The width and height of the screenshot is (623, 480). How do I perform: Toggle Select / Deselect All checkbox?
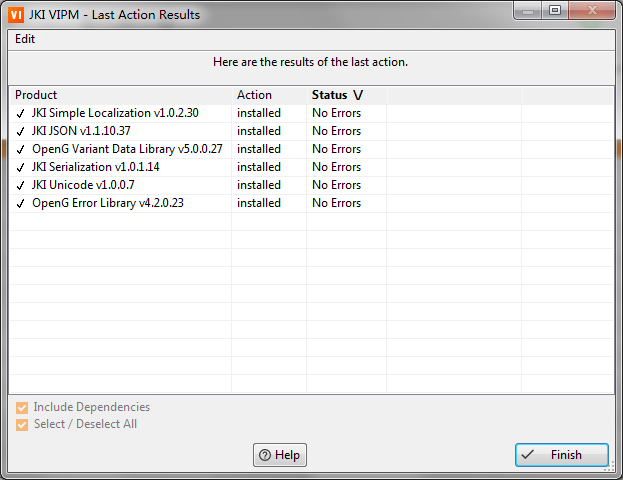pyautogui.click(x=22, y=424)
